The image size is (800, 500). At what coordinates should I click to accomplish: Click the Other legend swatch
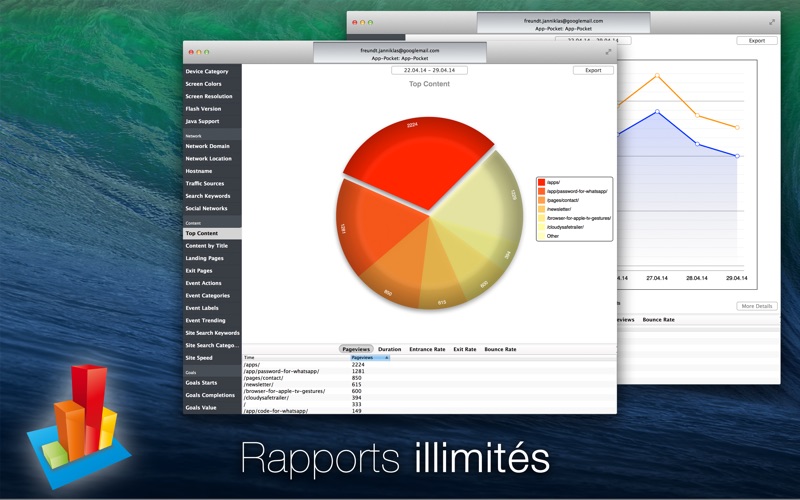click(x=541, y=236)
